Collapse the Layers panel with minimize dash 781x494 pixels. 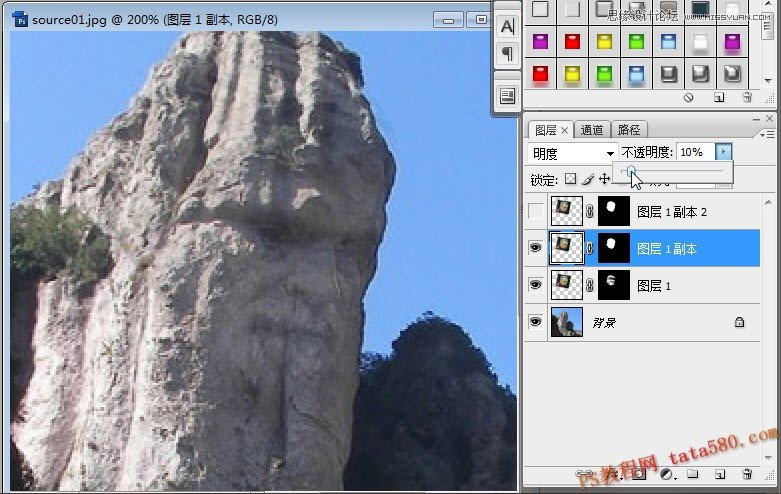pyautogui.click(x=757, y=119)
